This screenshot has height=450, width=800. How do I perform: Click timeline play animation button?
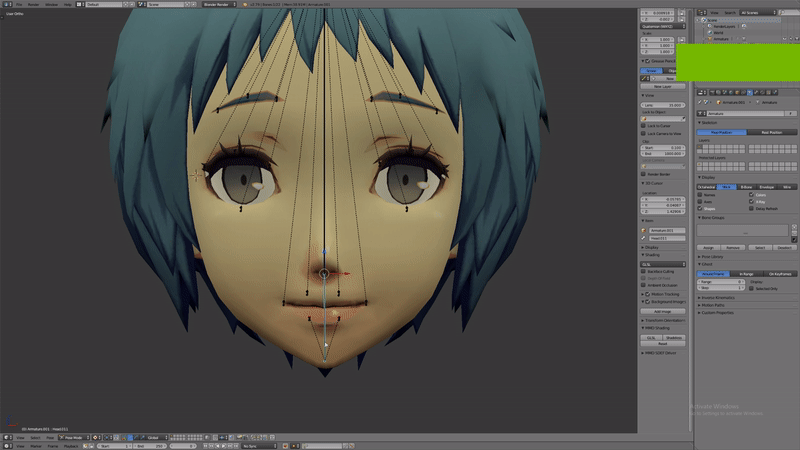223,446
